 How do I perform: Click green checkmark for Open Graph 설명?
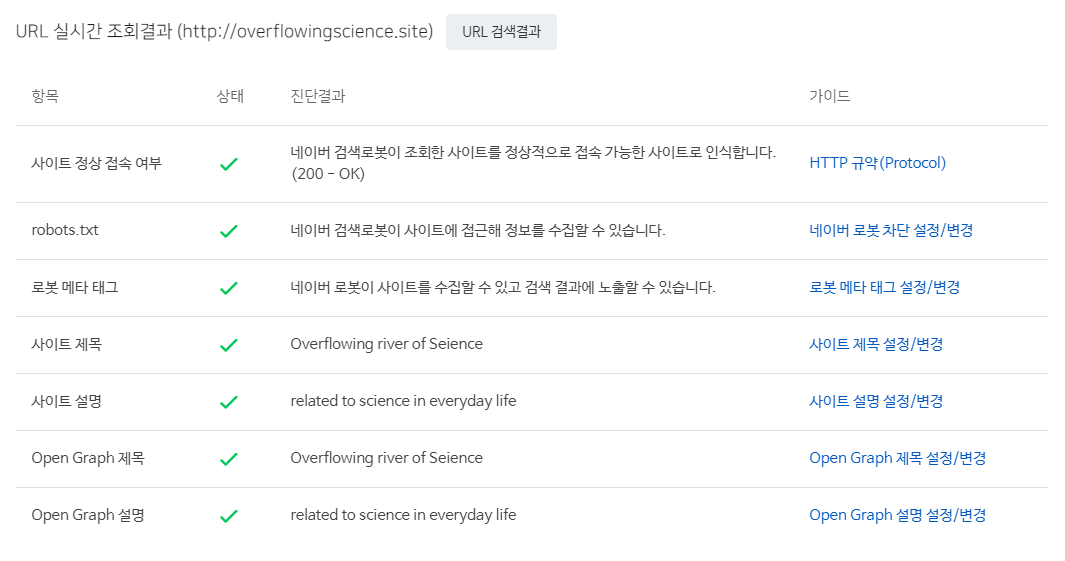[229, 516]
